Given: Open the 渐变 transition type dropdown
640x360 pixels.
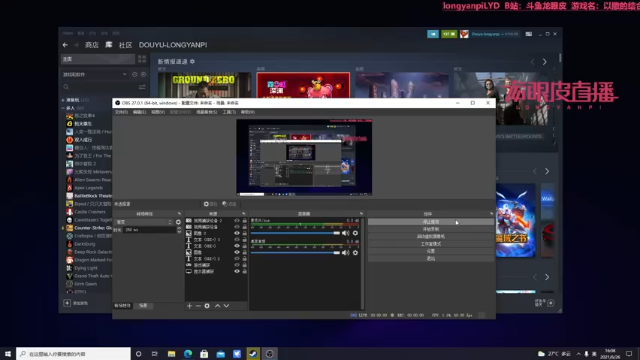Looking at the screenshot, I should point(144,222).
